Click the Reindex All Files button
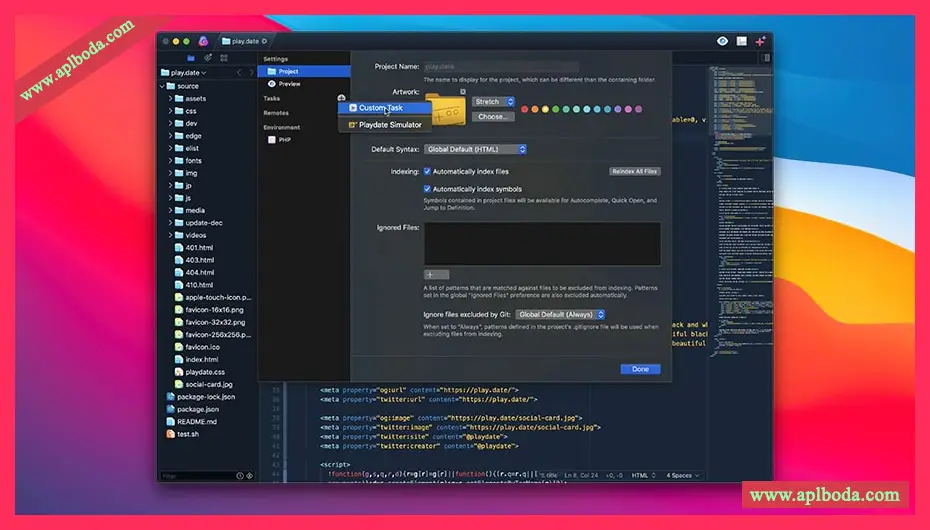 coord(635,172)
